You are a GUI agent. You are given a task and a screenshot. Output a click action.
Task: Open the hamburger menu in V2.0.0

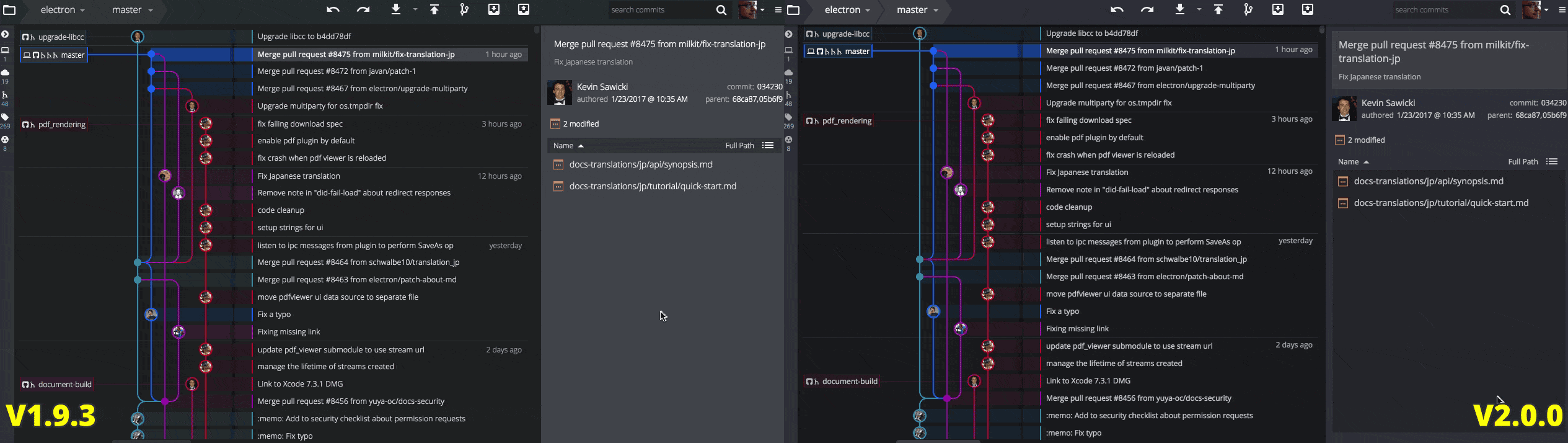click(1562, 10)
